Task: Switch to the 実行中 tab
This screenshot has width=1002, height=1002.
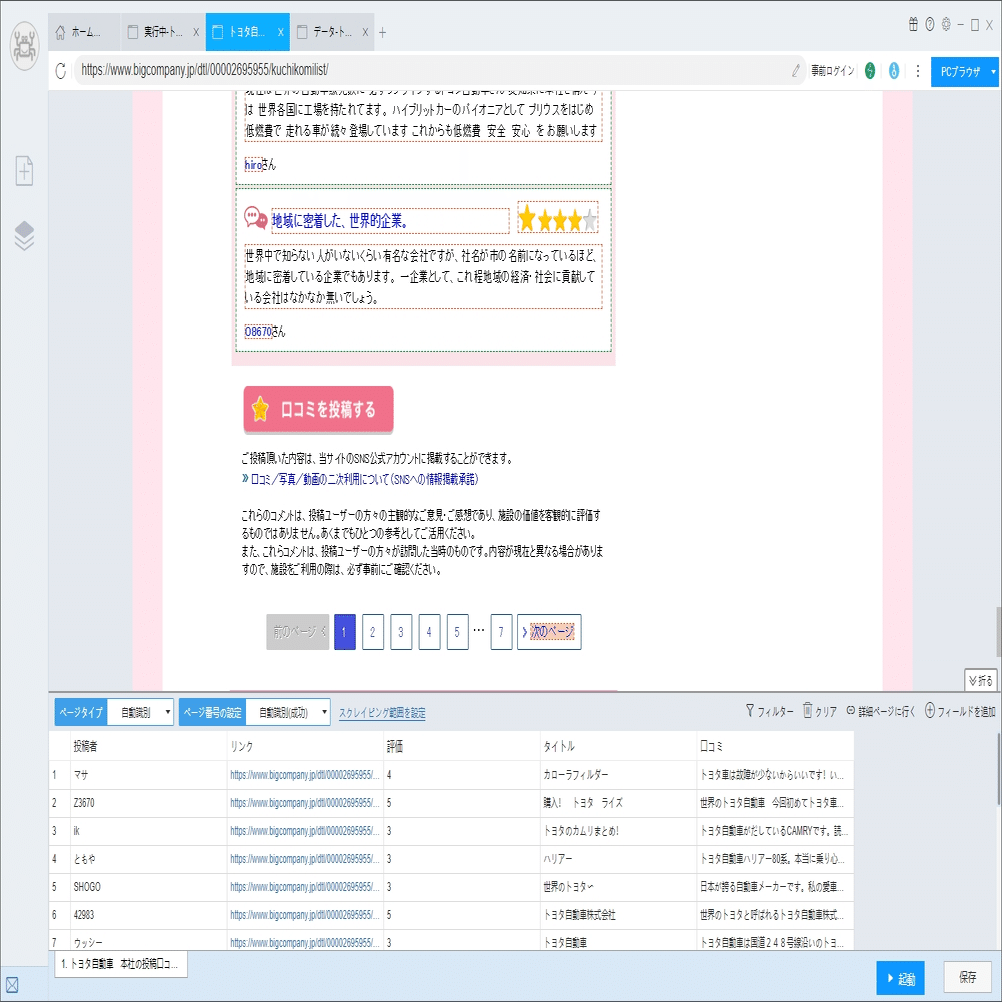Action: pyautogui.click(x=162, y=32)
